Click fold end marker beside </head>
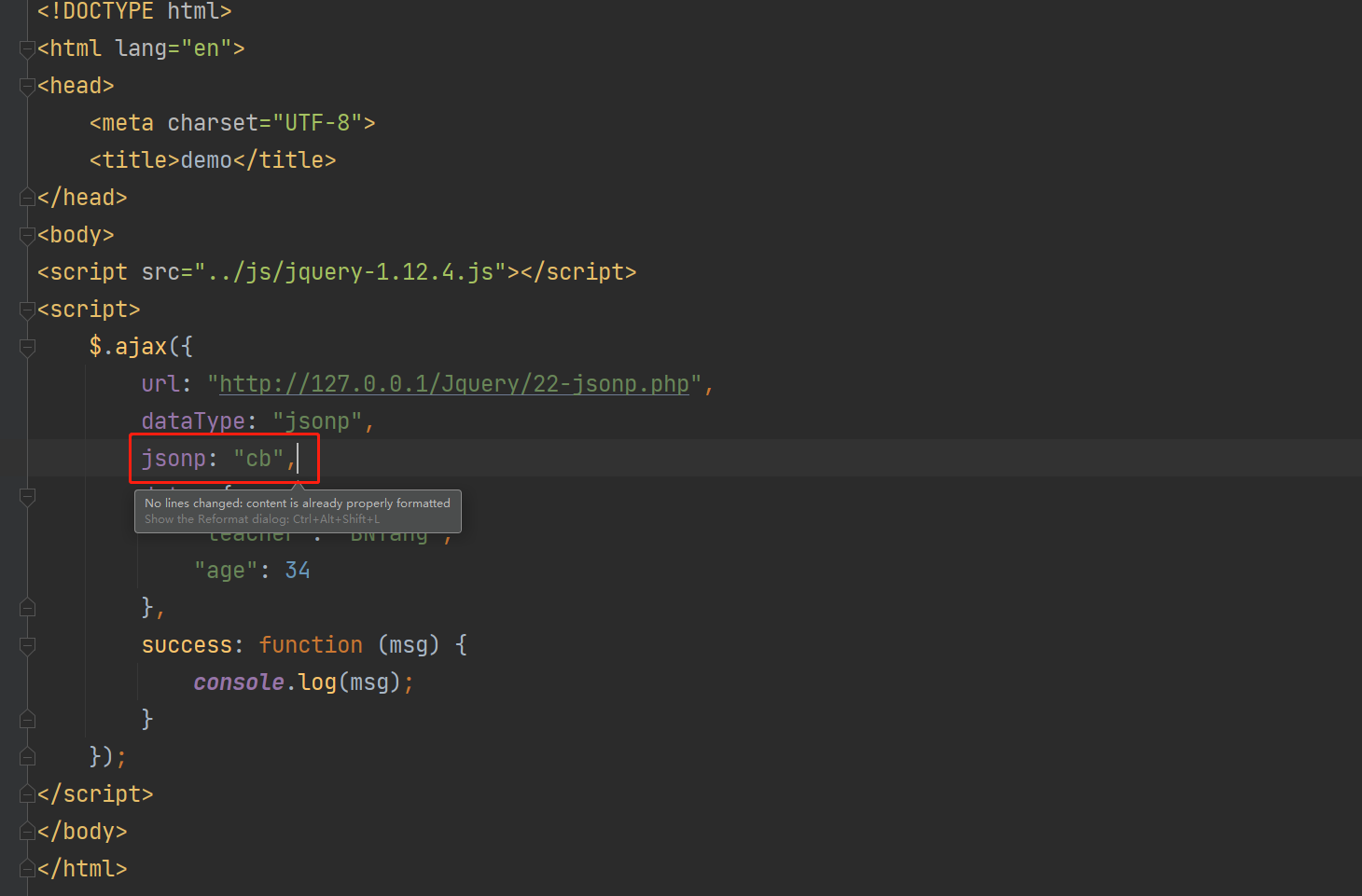This screenshot has width=1362, height=896. (27, 198)
